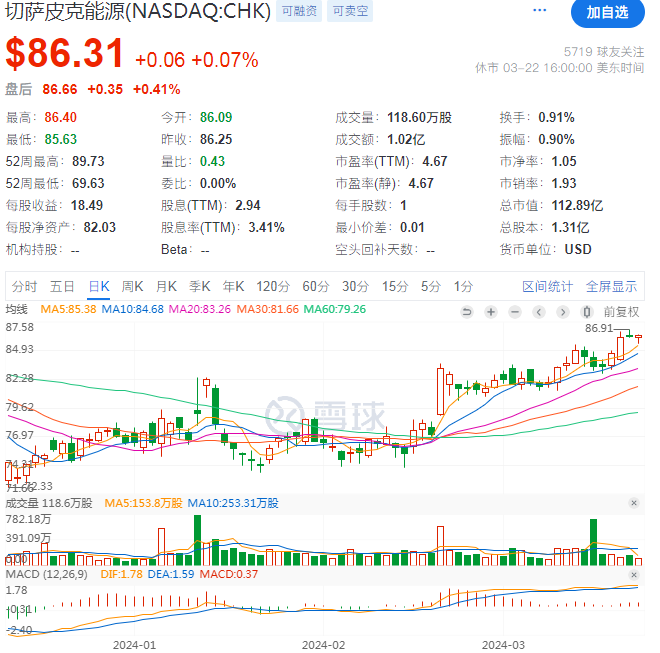Screen dimensions: 660x653
Task: Switch to the 五日 chart tab
Action: coord(62,287)
